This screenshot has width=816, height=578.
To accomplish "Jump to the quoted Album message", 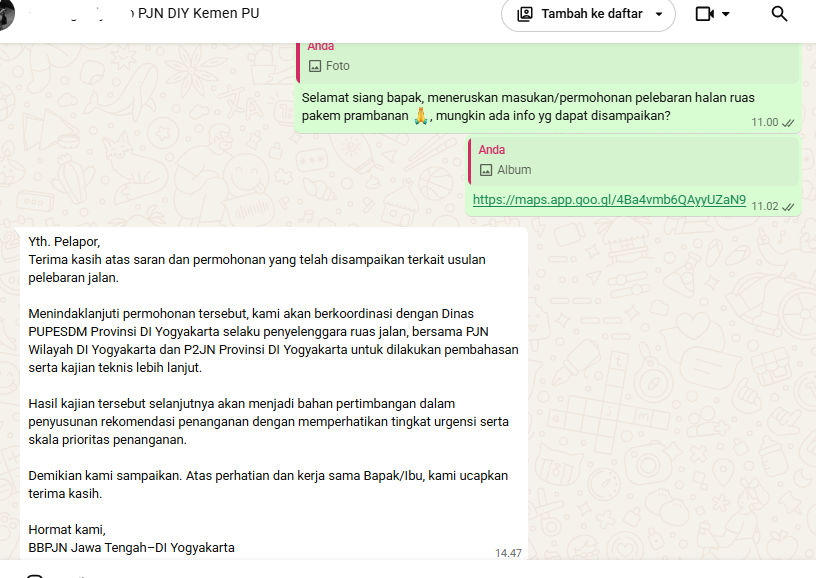I will click(x=633, y=161).
